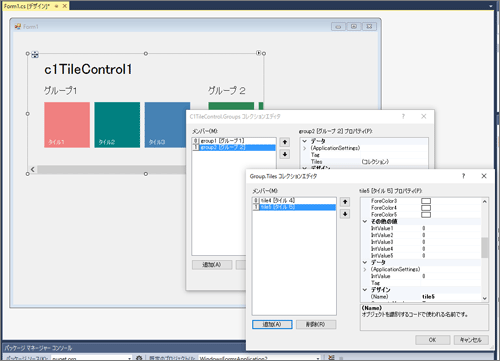500x361 pixels.
Task: Collapse the その他の値 property category
Action: point(365,221)
